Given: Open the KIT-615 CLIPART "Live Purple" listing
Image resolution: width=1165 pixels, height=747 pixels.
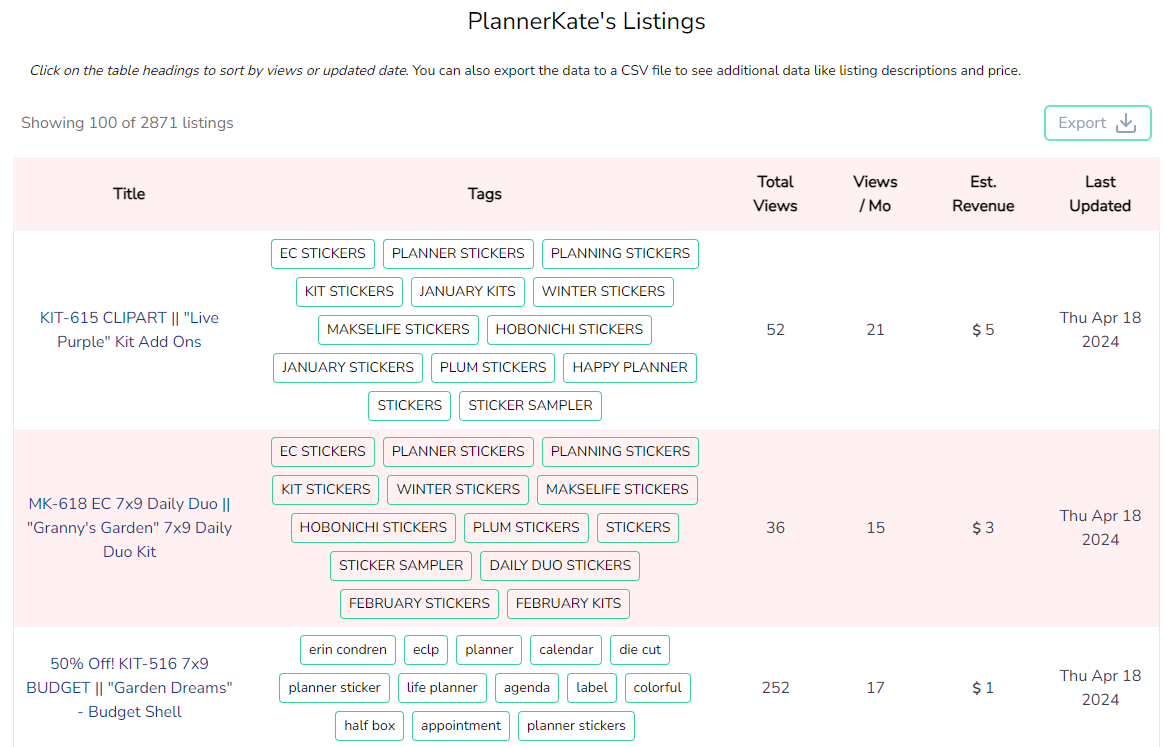Looking at the screenshot, I should point(129,330).
